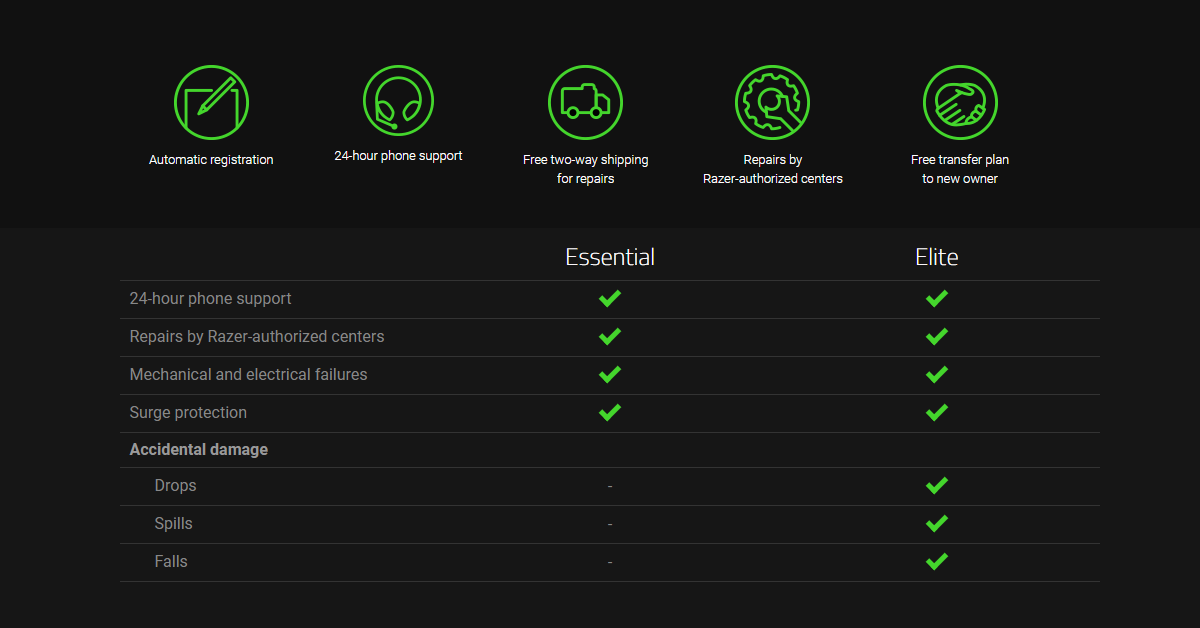Click 'Free transfer plan to new owner' caption
The height and width of the screenshot is (628, 1200).
[x=960, y=169]
